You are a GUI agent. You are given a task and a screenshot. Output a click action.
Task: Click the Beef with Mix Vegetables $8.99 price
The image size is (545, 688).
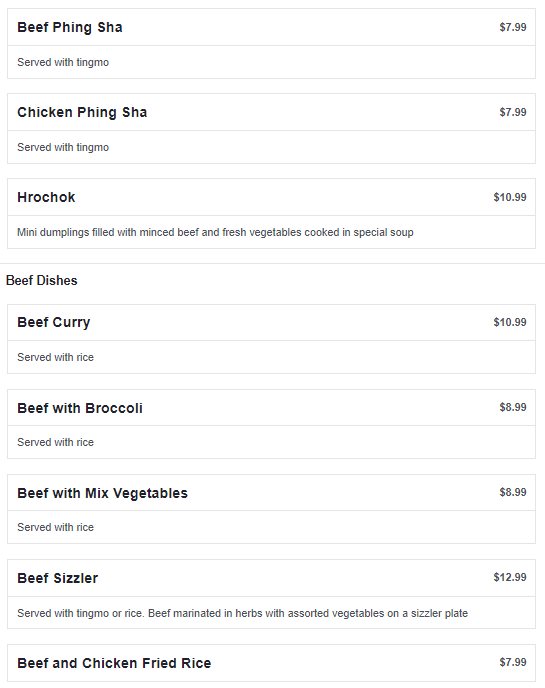513,492
